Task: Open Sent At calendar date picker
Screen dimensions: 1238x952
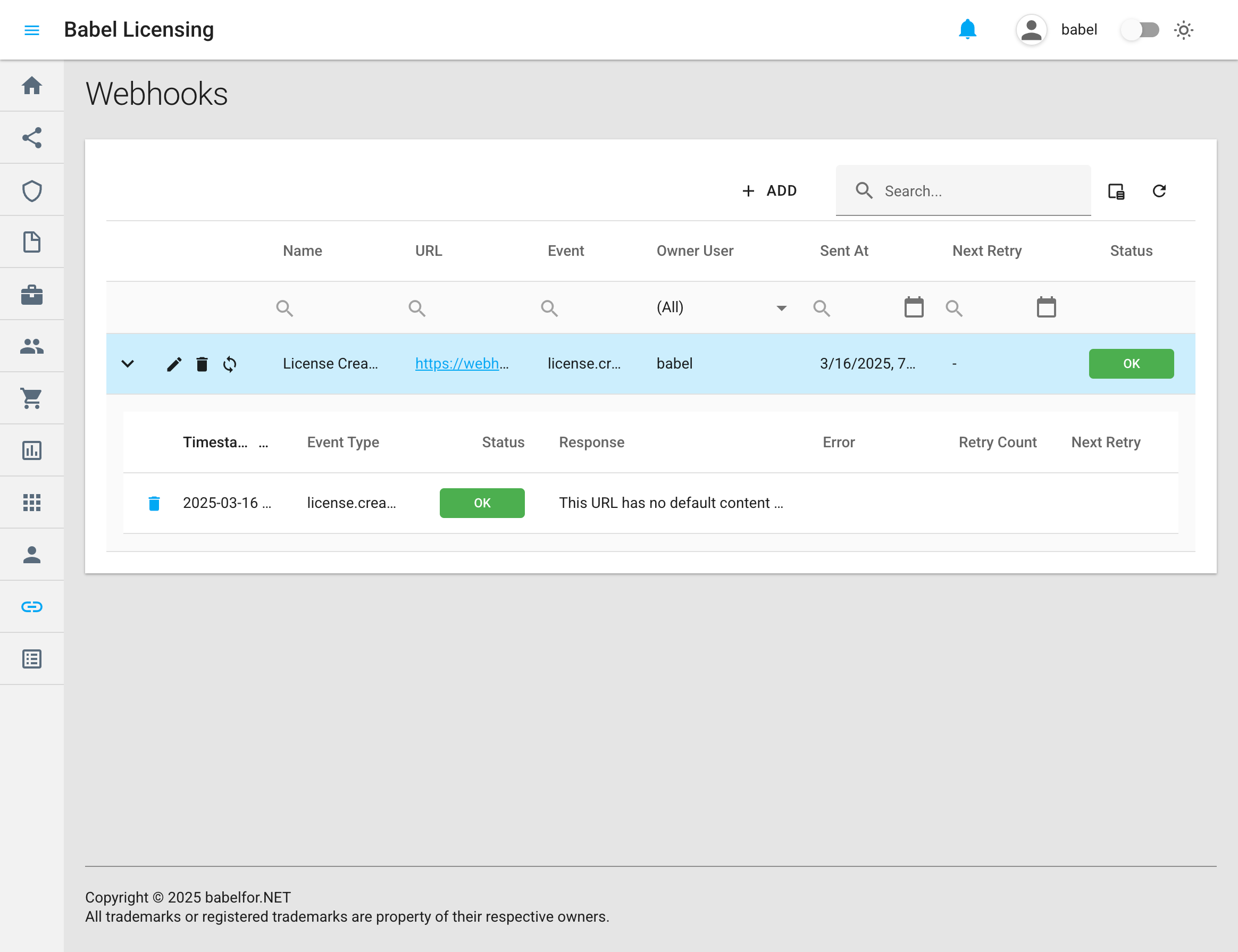Action: point(913,307)
